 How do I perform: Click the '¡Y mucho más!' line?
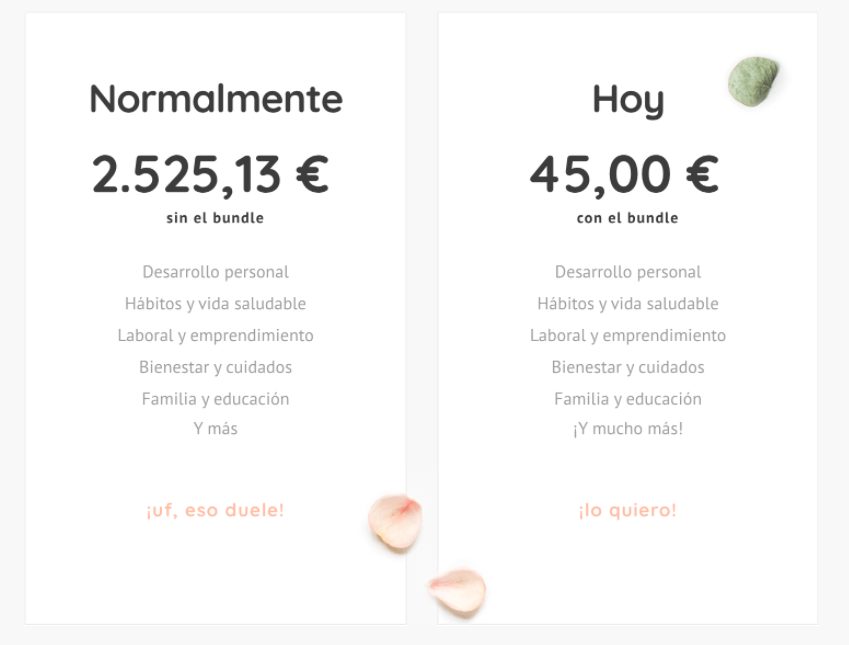coord(628,428)
